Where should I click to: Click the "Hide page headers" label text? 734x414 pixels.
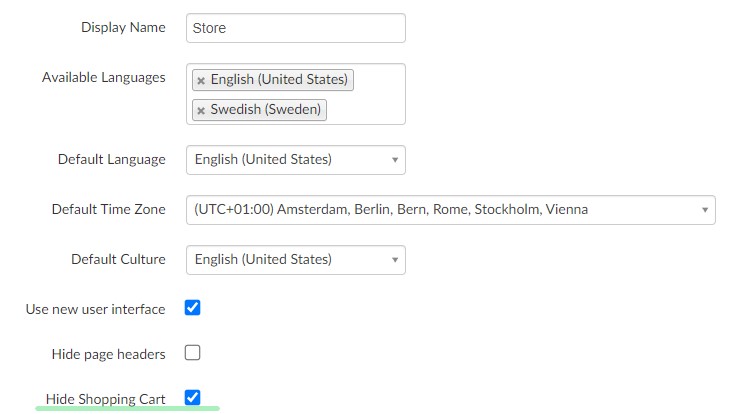(108, 354)
